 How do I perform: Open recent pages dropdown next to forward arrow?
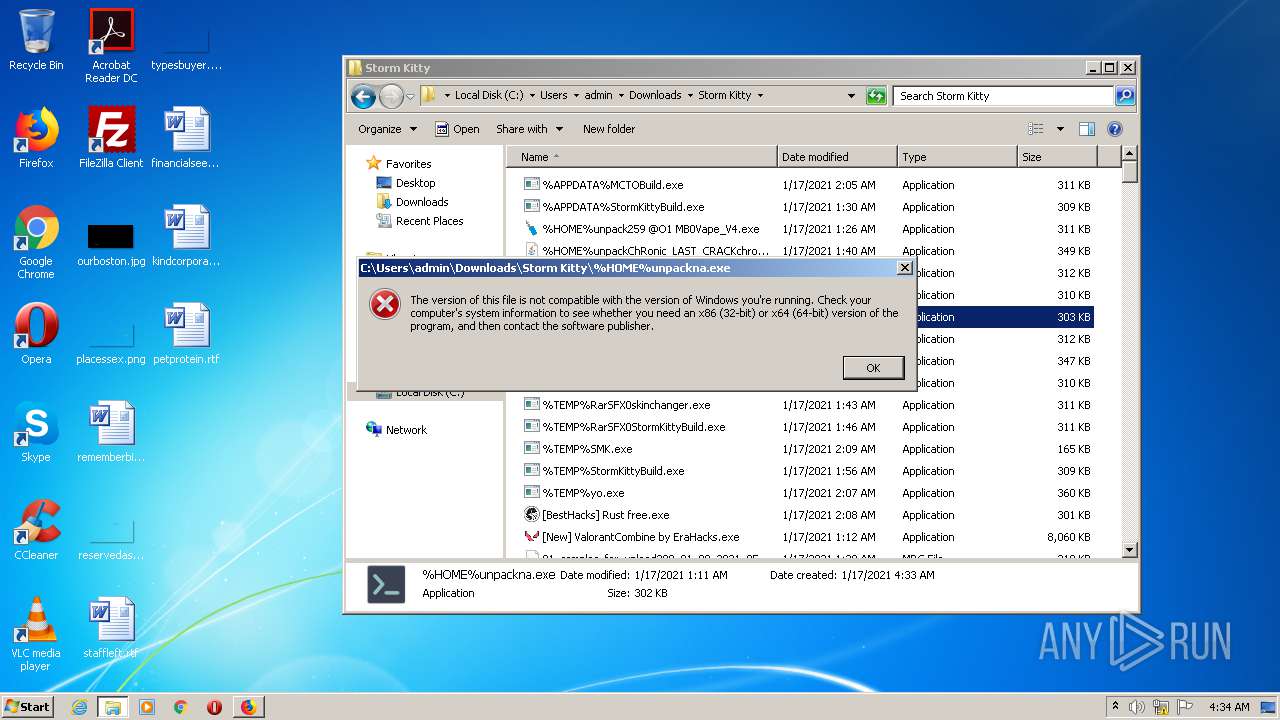pos(410,97)
